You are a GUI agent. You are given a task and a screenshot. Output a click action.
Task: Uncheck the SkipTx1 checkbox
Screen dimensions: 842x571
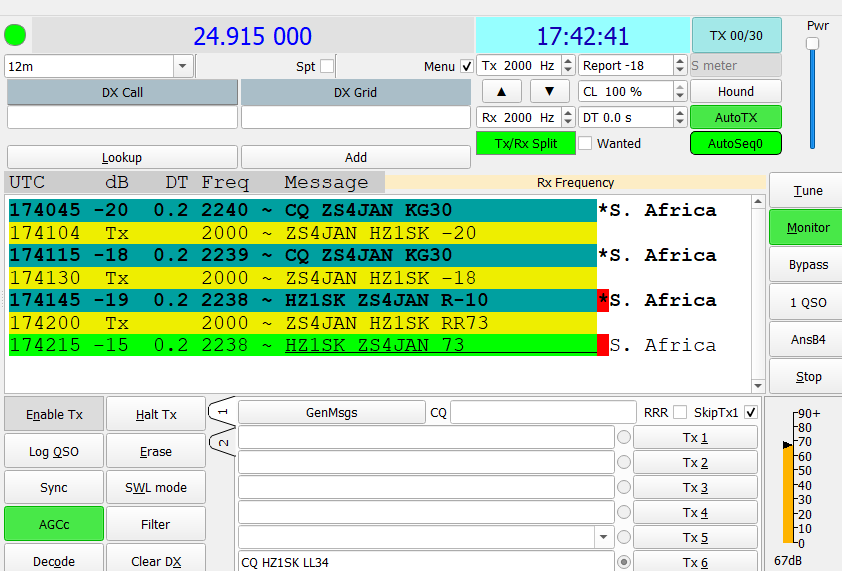(x=751, y=413)
